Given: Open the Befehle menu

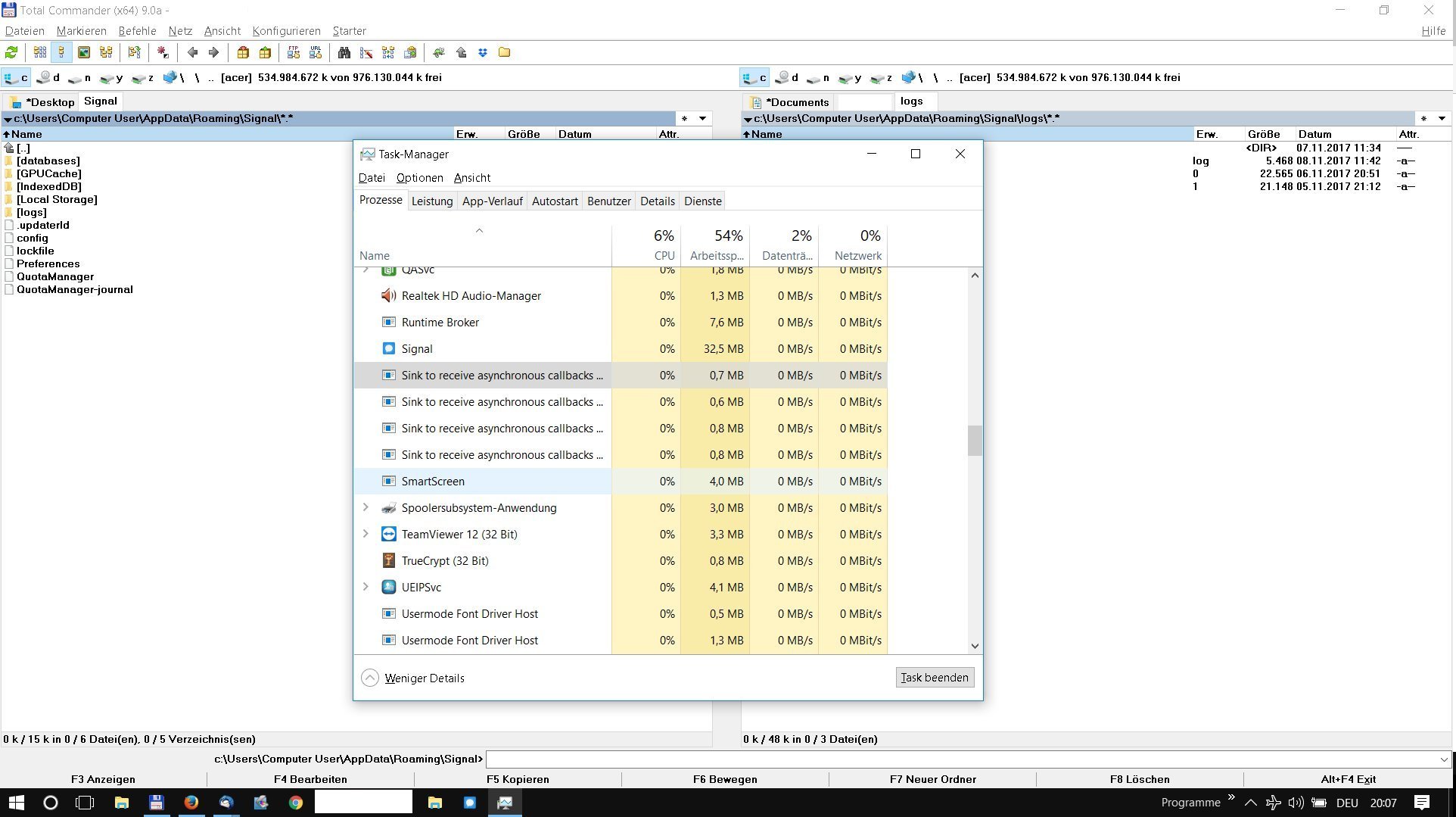Looking at the screenshot, I should [137, 31].
